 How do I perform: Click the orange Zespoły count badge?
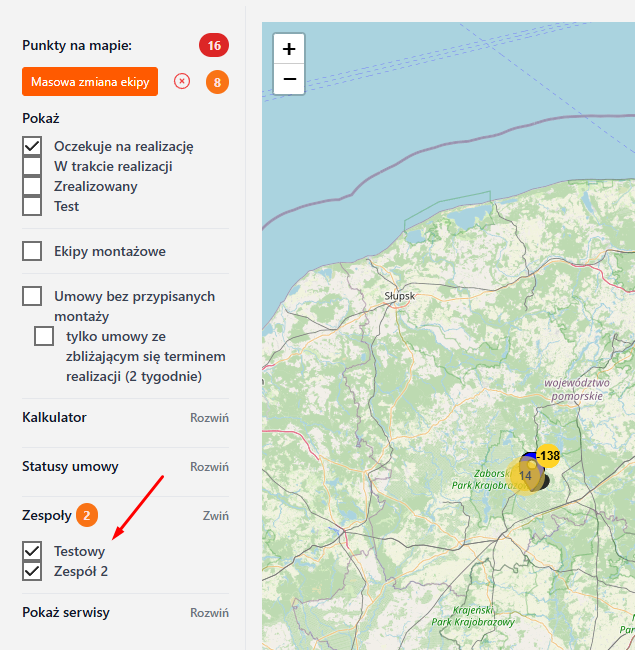point(87,516)
